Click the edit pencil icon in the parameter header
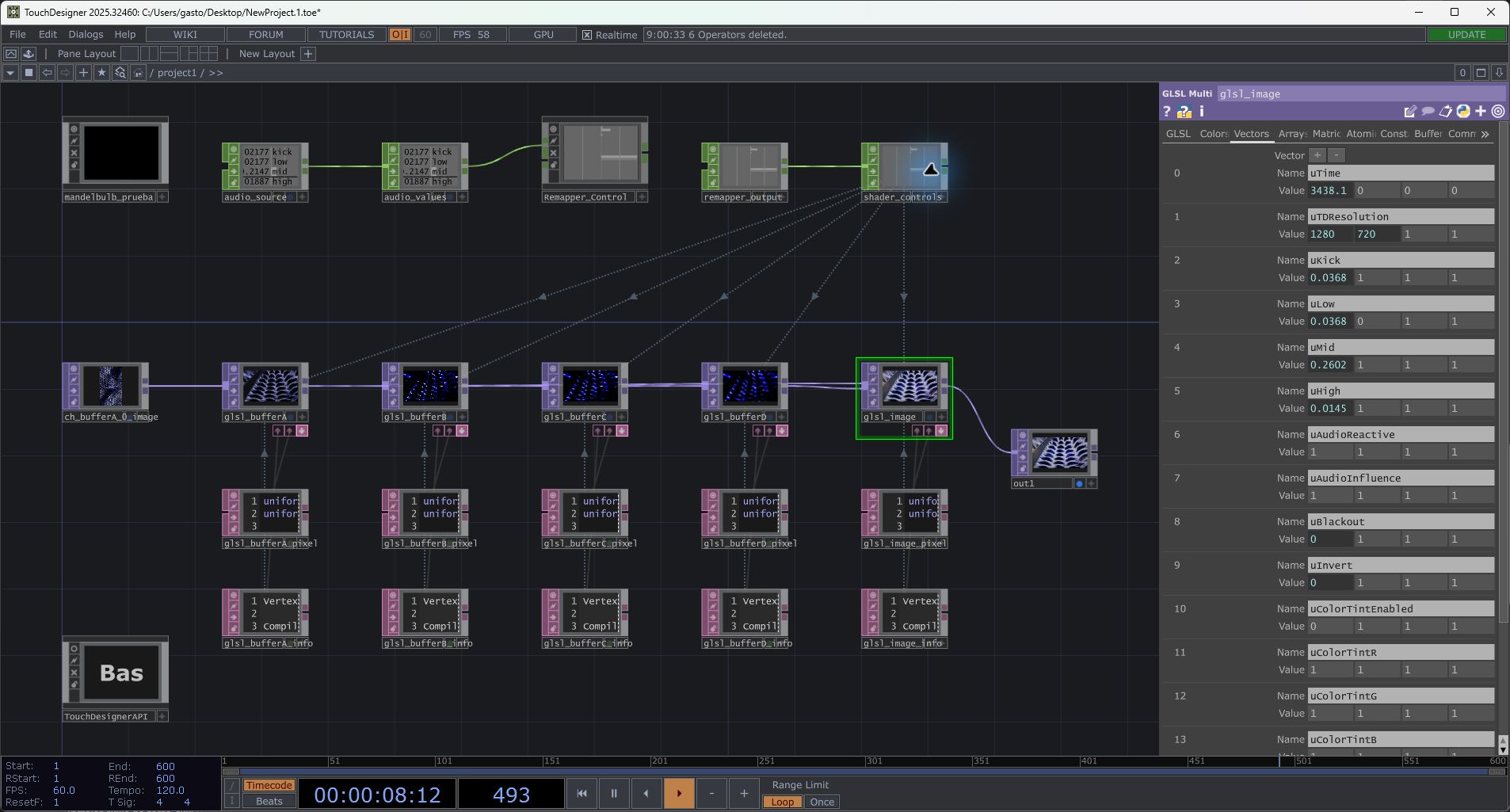Image resolution: width=1510 pixels, height=812 pixels. [x=1410, y=112]
